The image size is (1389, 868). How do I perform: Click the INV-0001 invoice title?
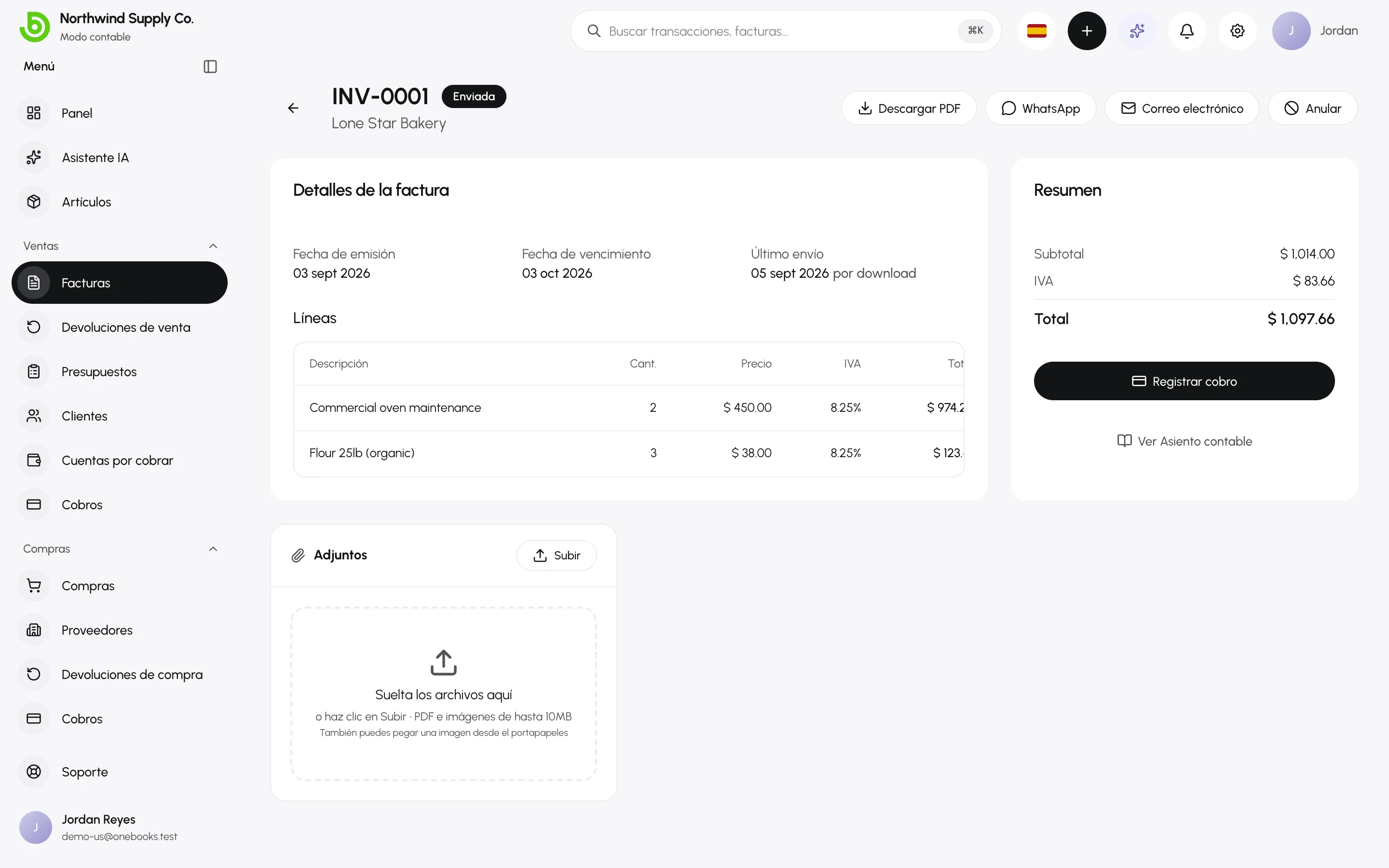(380, 96)
